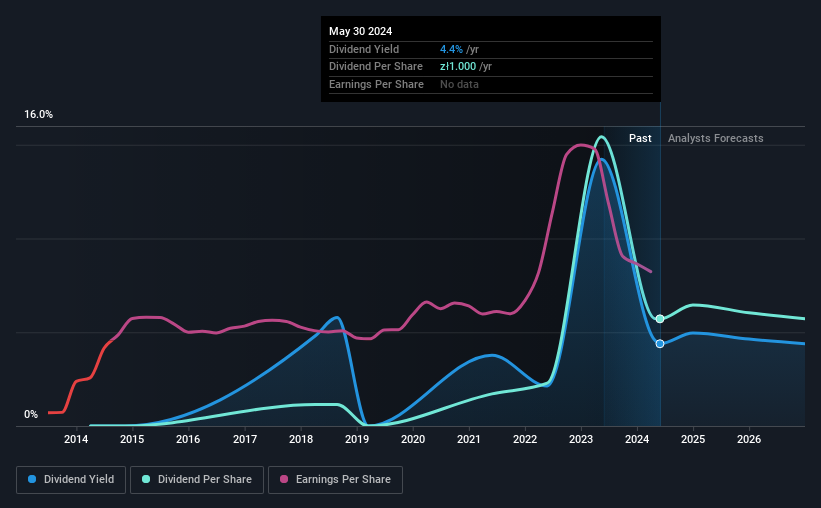Toggle the Earnings Per Share legend button
Viewport: 821px width, 508px height.
tap(335, 480)
